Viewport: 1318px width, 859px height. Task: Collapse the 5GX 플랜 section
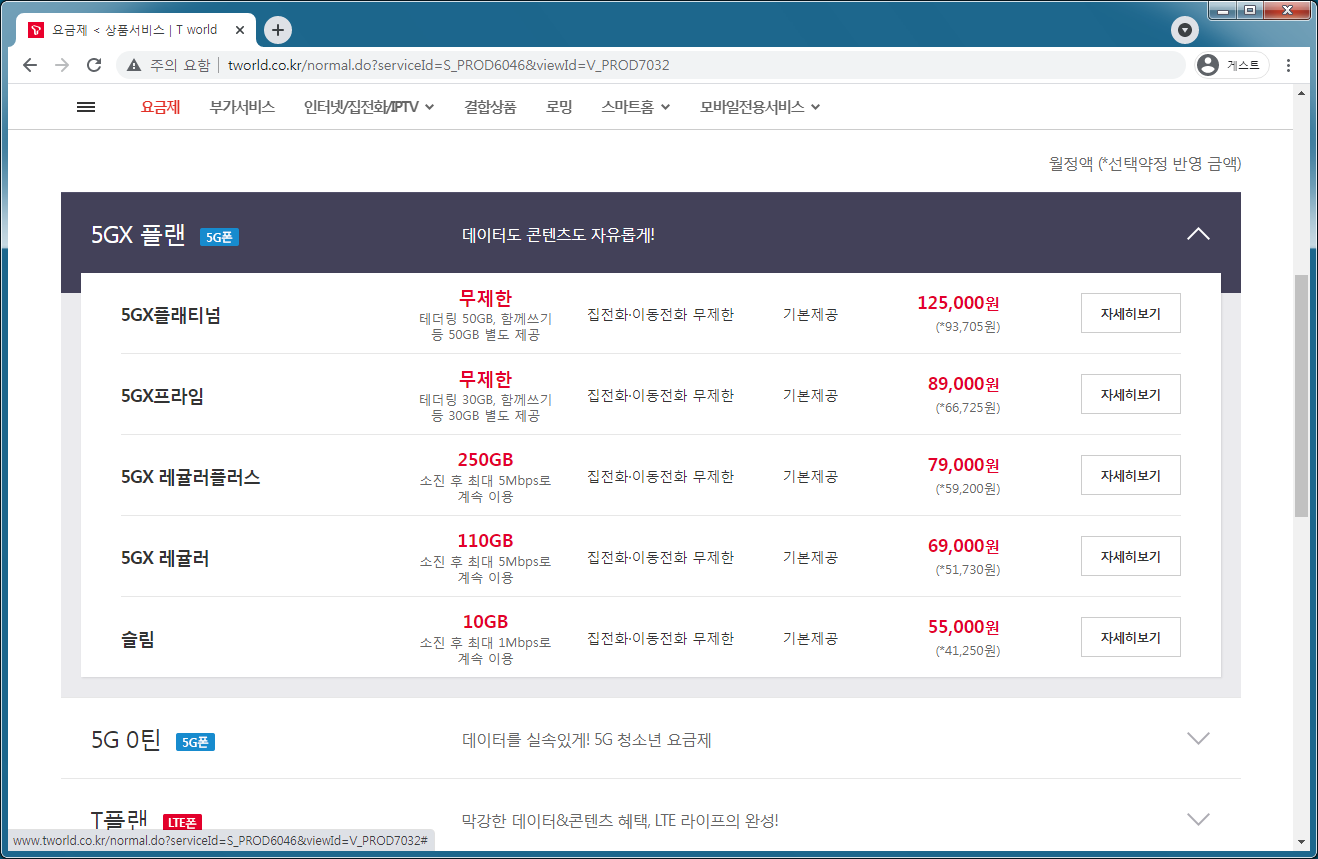(x=1198, y=234)
